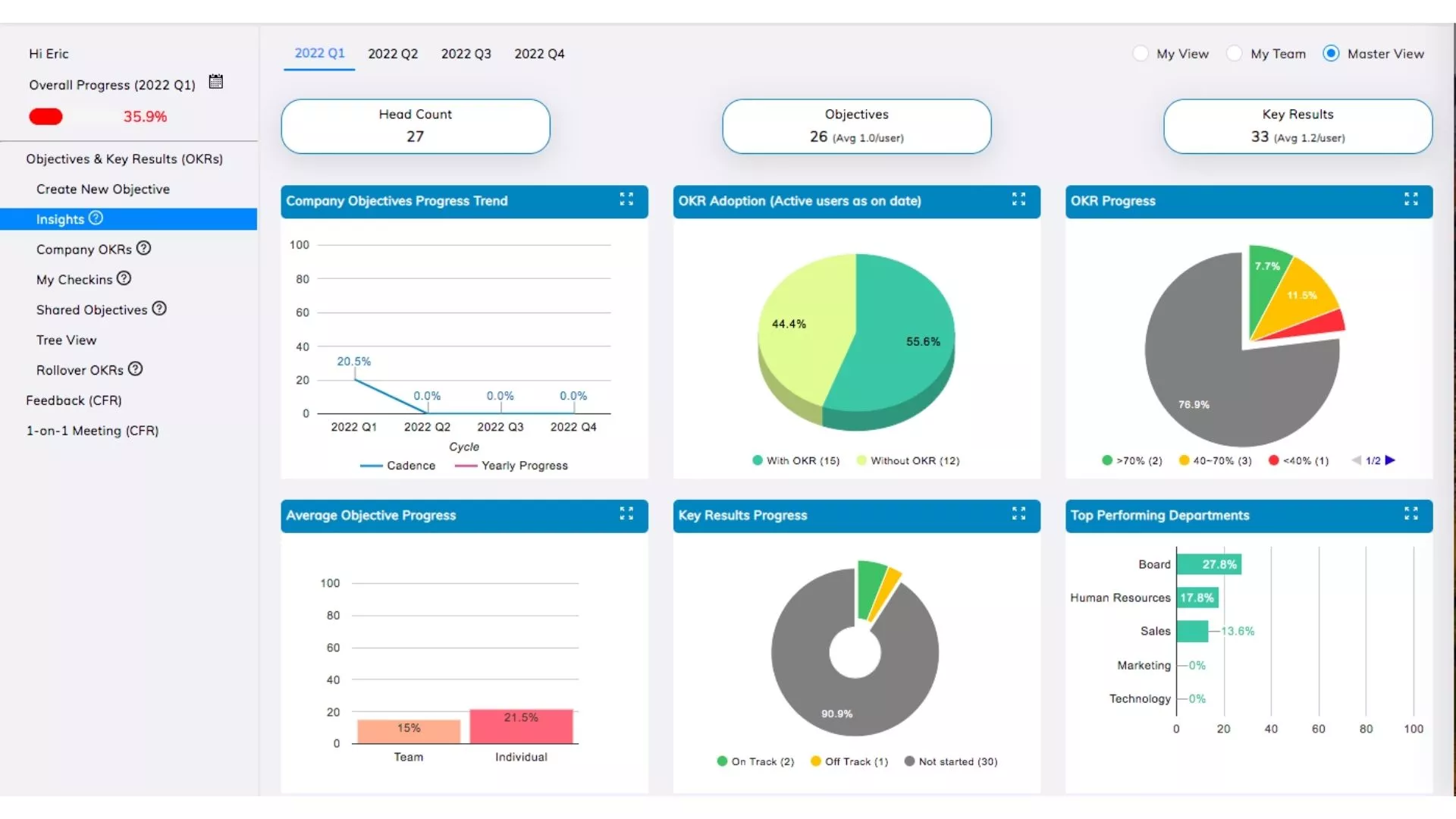Click the help icon next to Rollover OKRs

click(135, 369)
